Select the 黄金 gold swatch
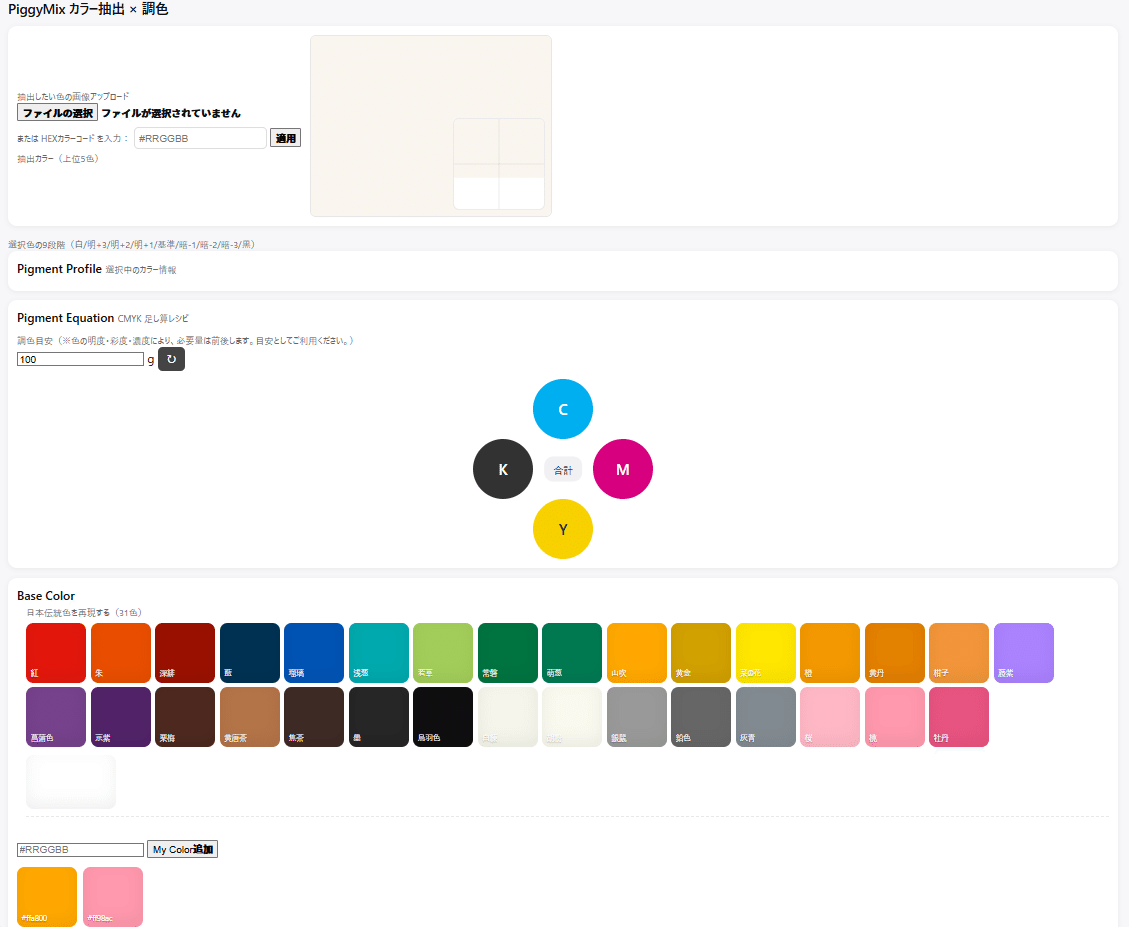 701,653
